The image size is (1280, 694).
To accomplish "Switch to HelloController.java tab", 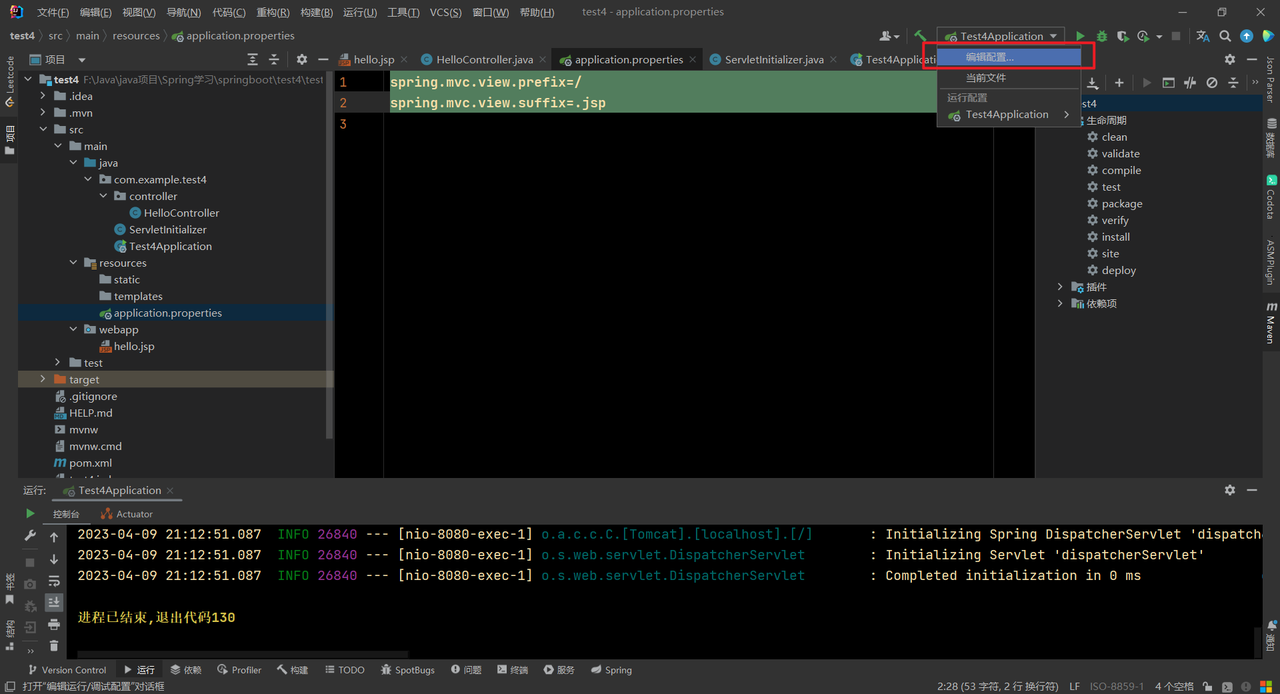I will click(484, 59).
